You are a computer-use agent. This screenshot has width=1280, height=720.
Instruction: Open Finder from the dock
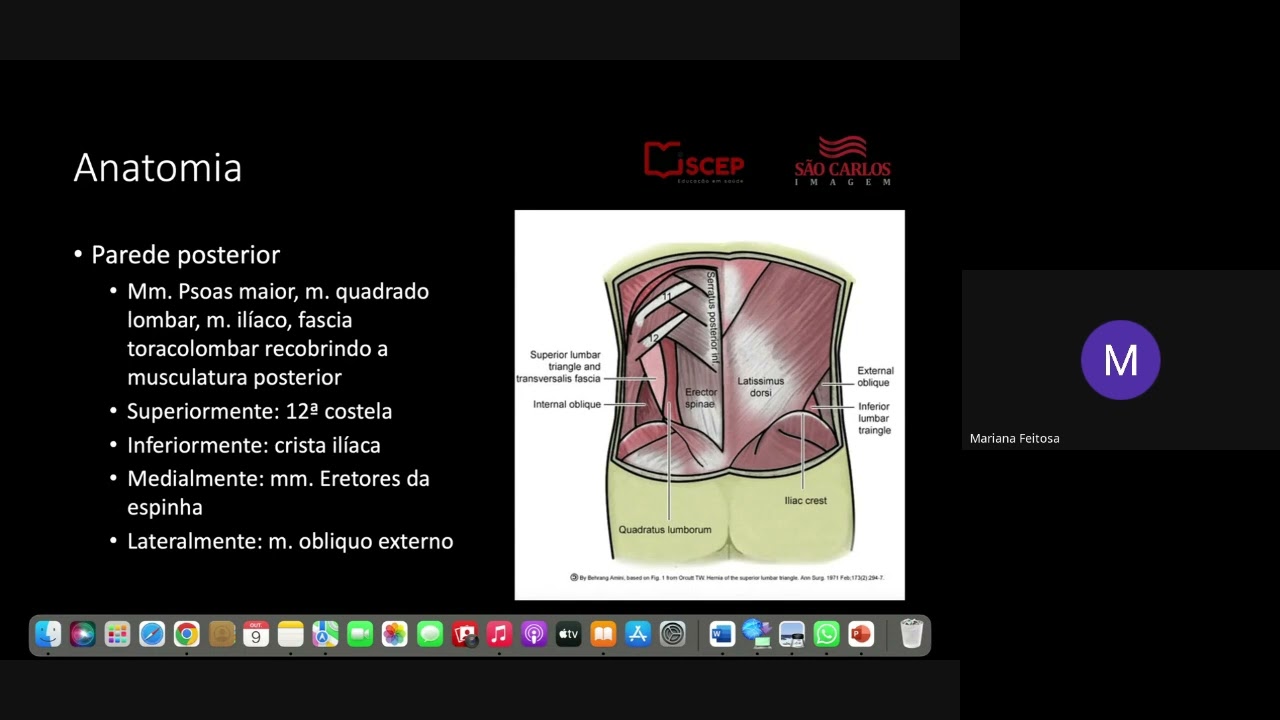(48, 634)
